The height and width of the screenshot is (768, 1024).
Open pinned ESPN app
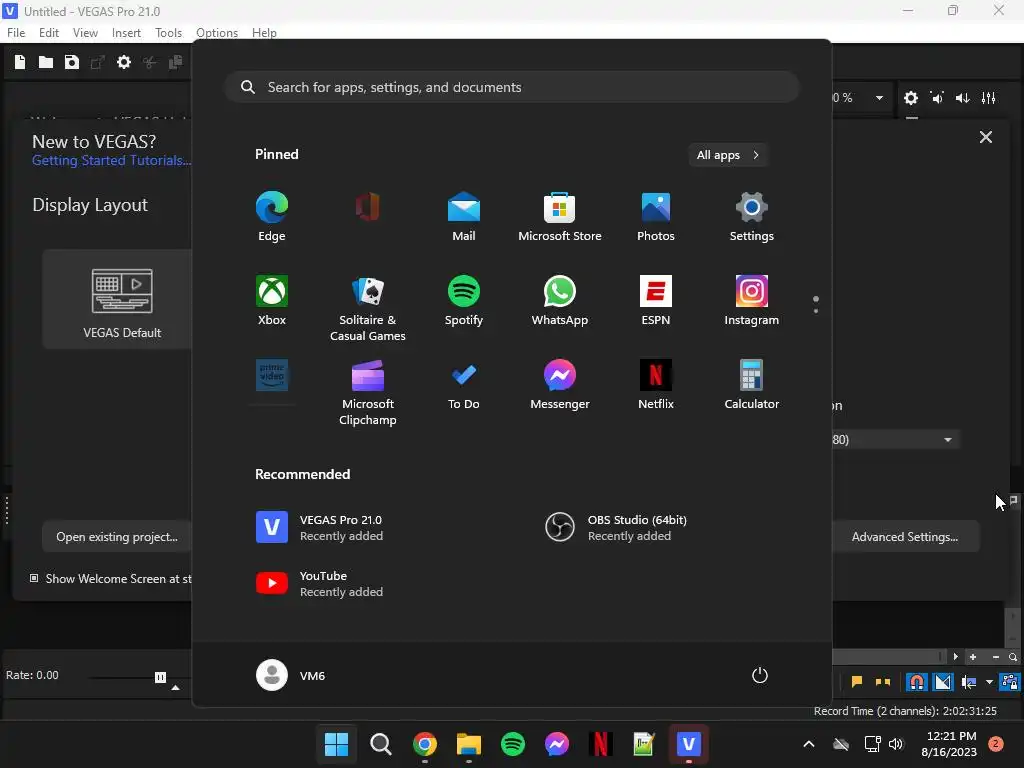[x=656, y=300]
